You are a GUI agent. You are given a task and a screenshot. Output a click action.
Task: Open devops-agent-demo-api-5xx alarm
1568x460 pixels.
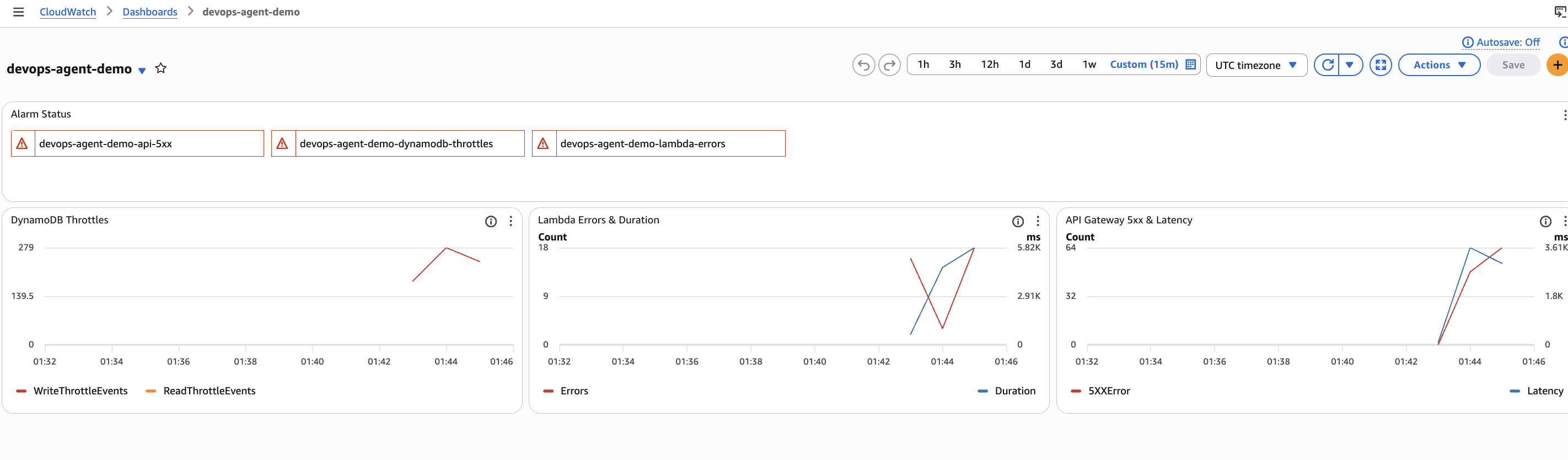[138, 144]
